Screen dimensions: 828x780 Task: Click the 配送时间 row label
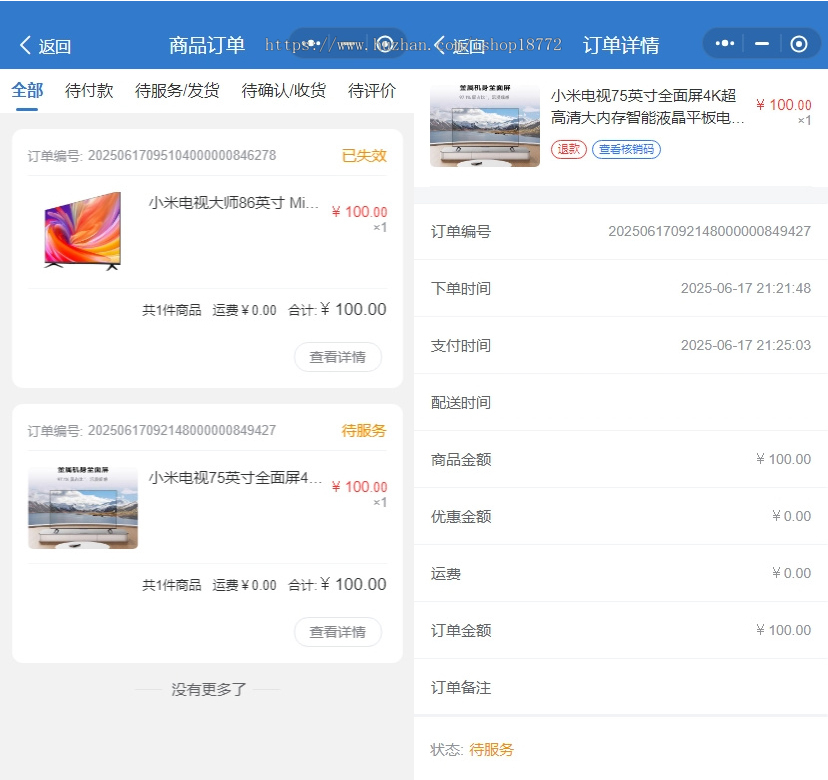[461, 402]
